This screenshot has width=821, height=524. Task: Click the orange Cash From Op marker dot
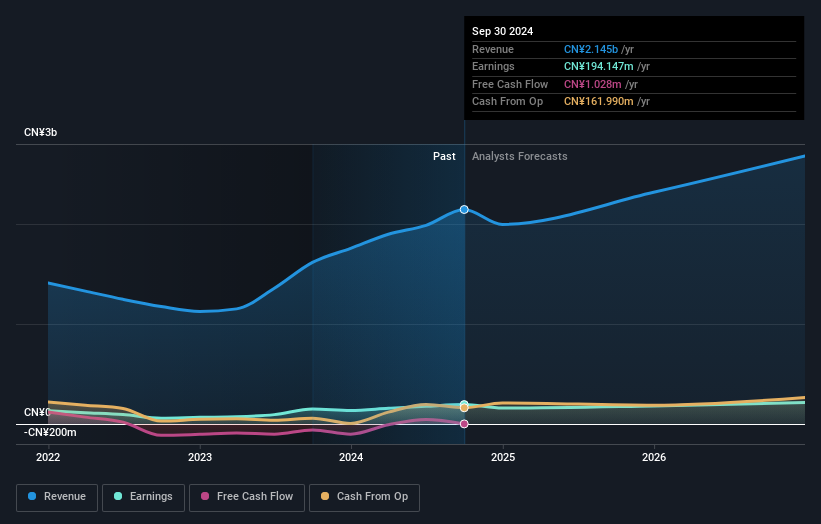pos(464,408)
